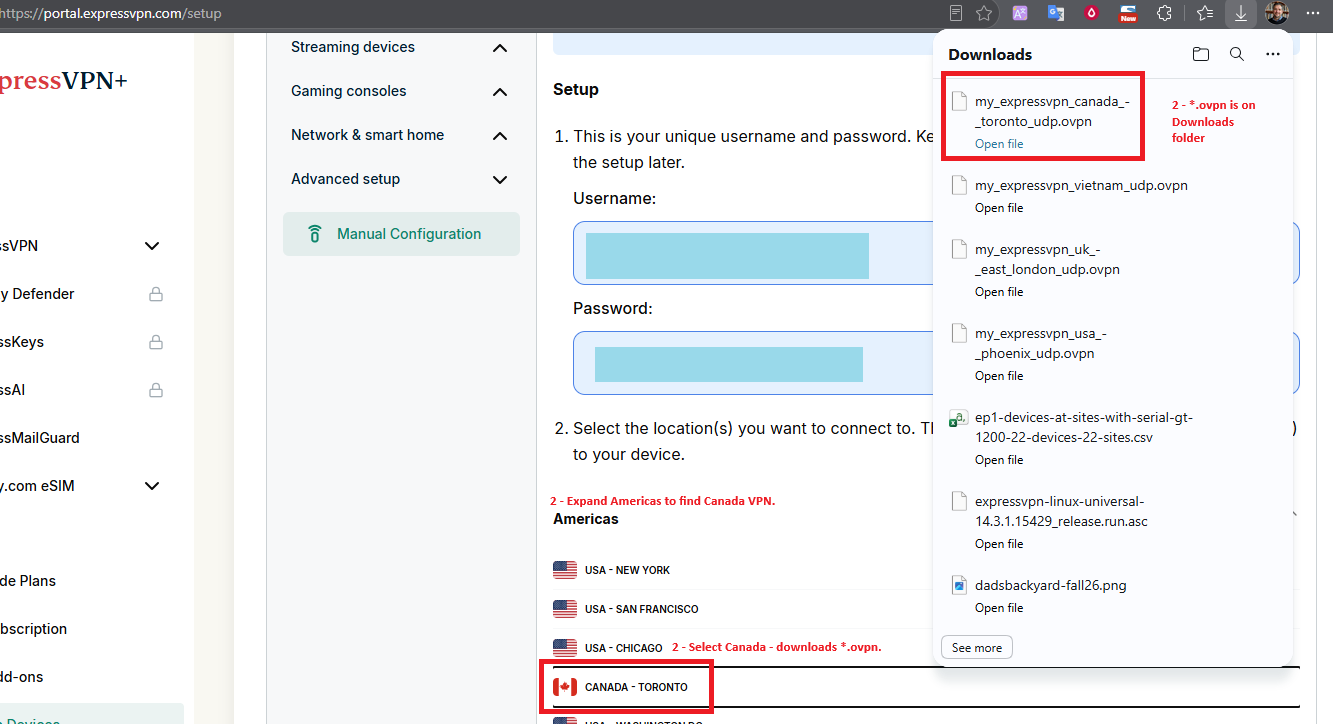The height and width of the screenshot is (724, 1333).
Task: Select CANADA - TORONTO location
Action: click(636, 687)
